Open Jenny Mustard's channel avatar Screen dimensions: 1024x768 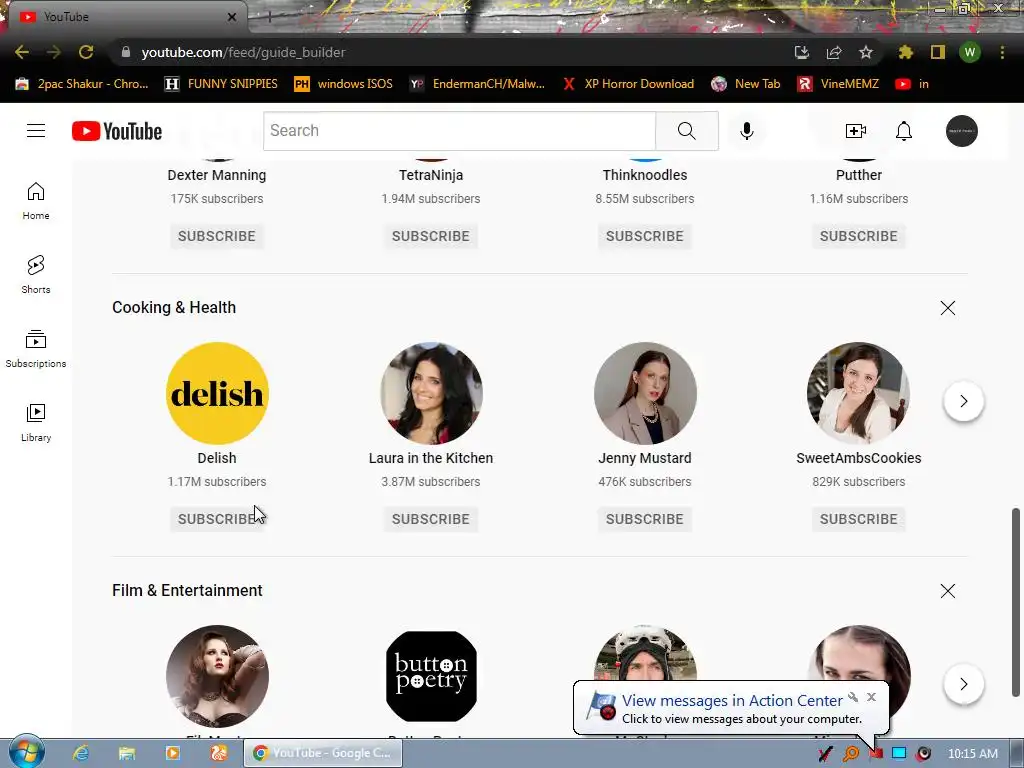click(645, 393)
